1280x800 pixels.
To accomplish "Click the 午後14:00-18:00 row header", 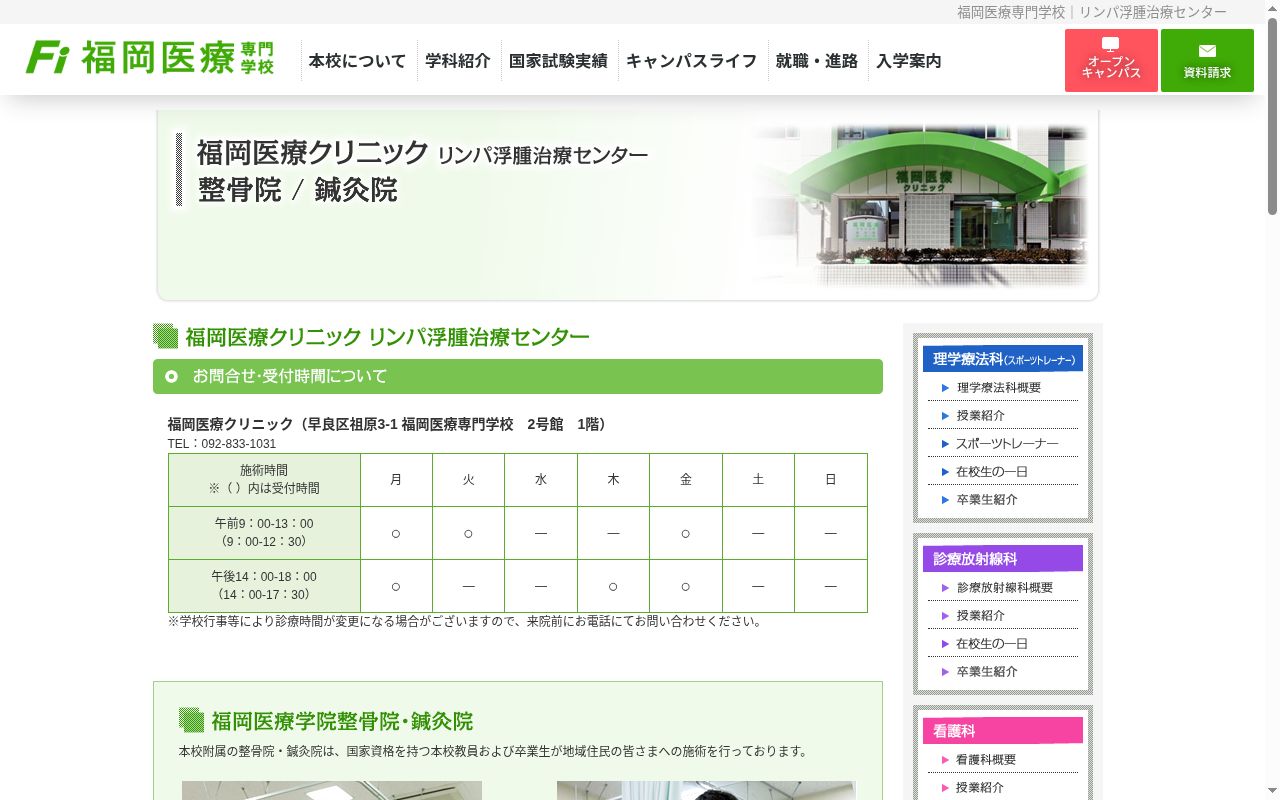I will point(264,586).
